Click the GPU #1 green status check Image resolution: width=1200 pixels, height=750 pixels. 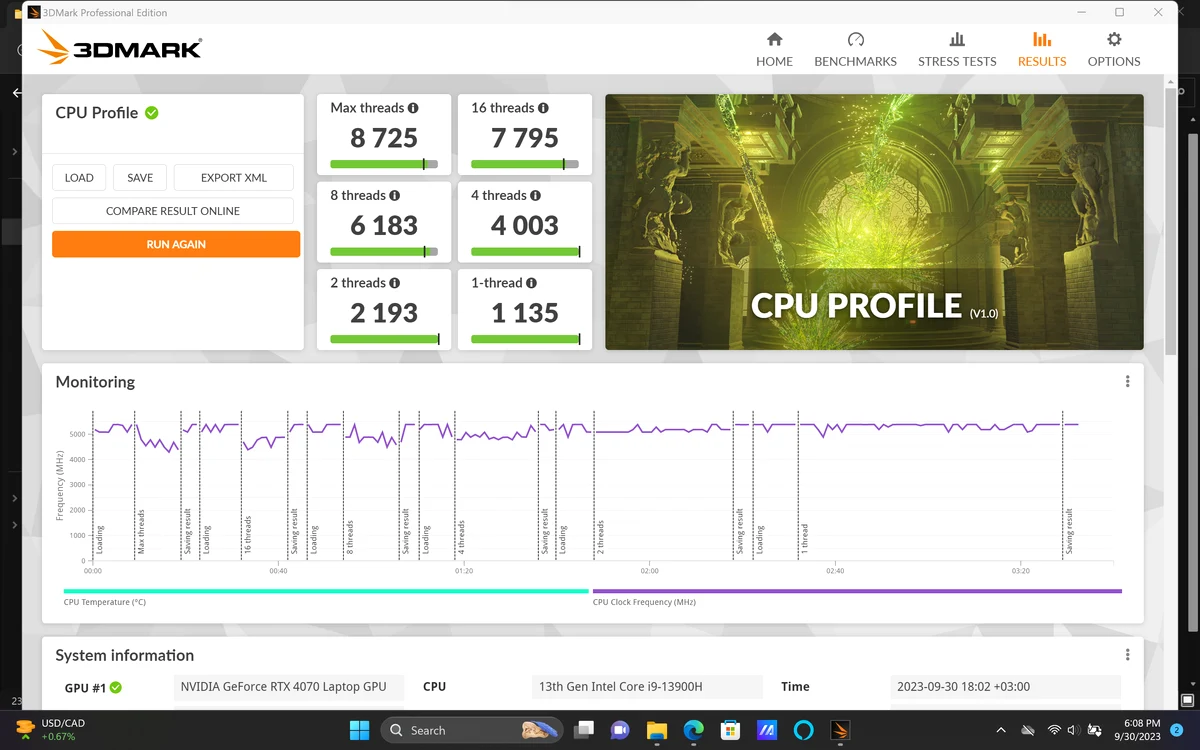[116, 688]
